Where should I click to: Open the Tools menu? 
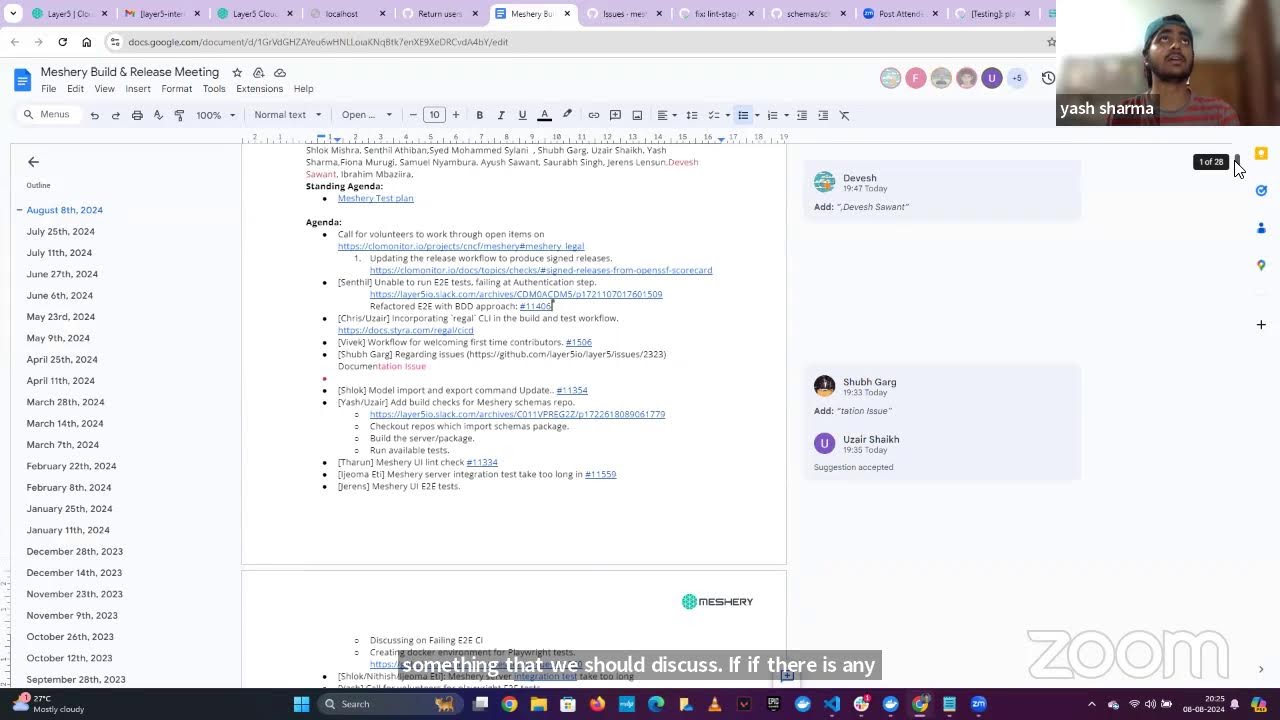(214, 89)
